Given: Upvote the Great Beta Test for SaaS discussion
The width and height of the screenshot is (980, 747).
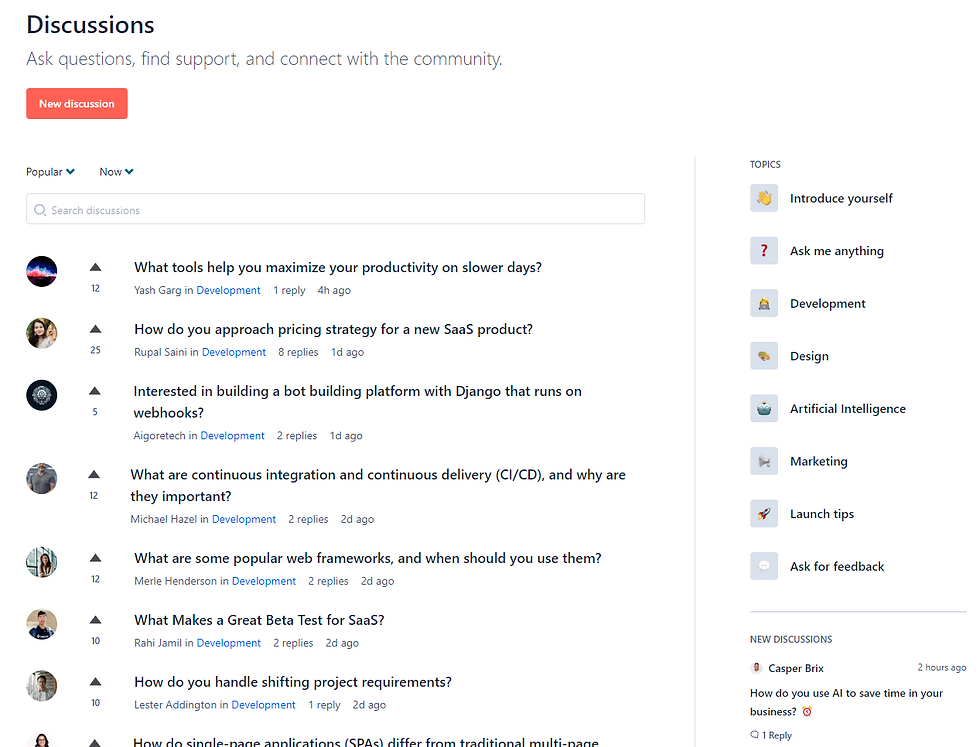Looking at the screenshot, I should click(96, 620).
